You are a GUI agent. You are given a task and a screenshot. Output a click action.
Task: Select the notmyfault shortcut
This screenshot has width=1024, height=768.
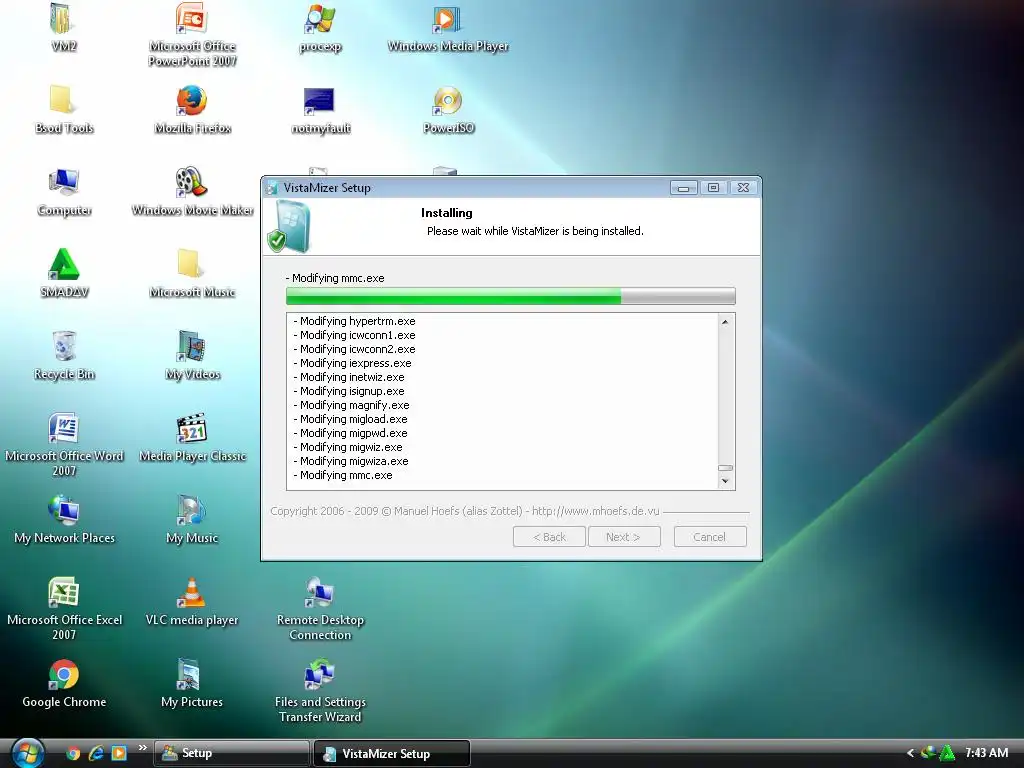pyautogui.click(x=320, y=109)
